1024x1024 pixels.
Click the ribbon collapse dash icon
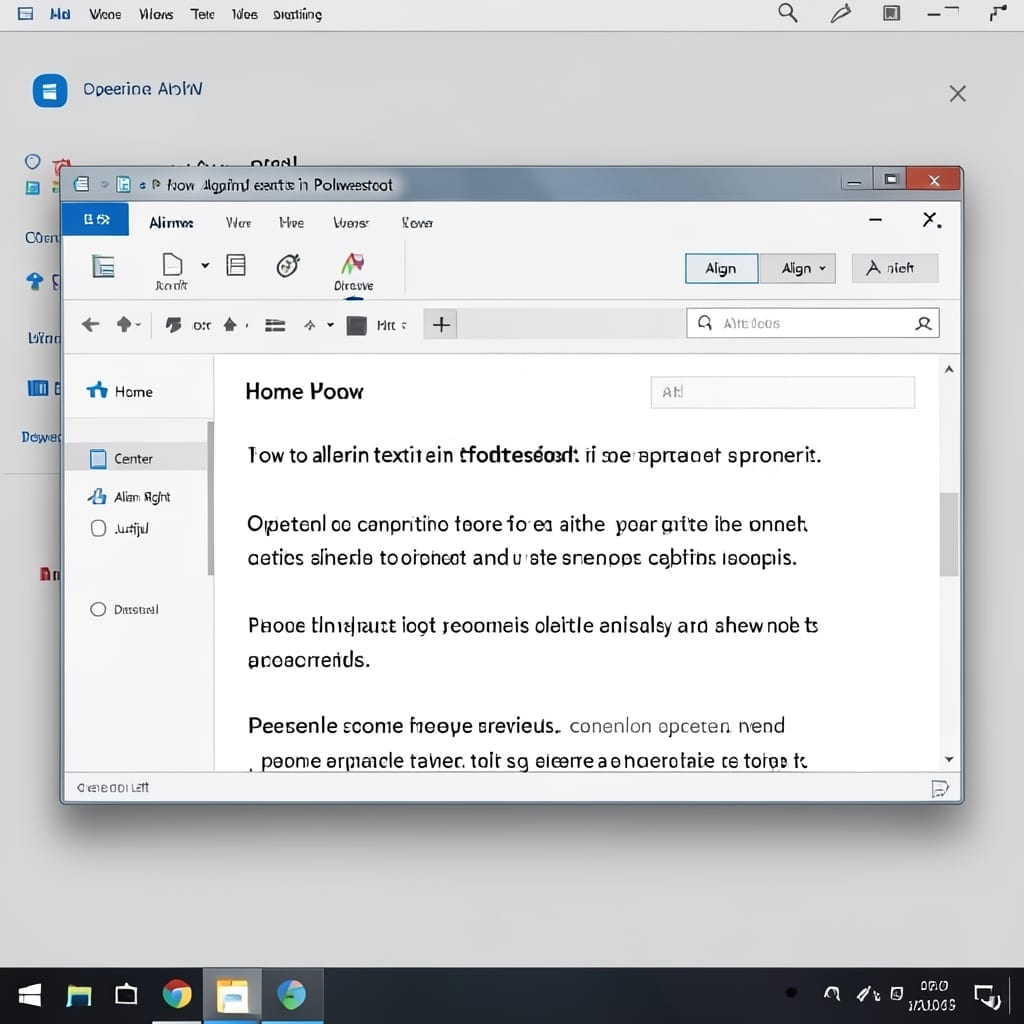pyautogui.click(x=876, y=220)
